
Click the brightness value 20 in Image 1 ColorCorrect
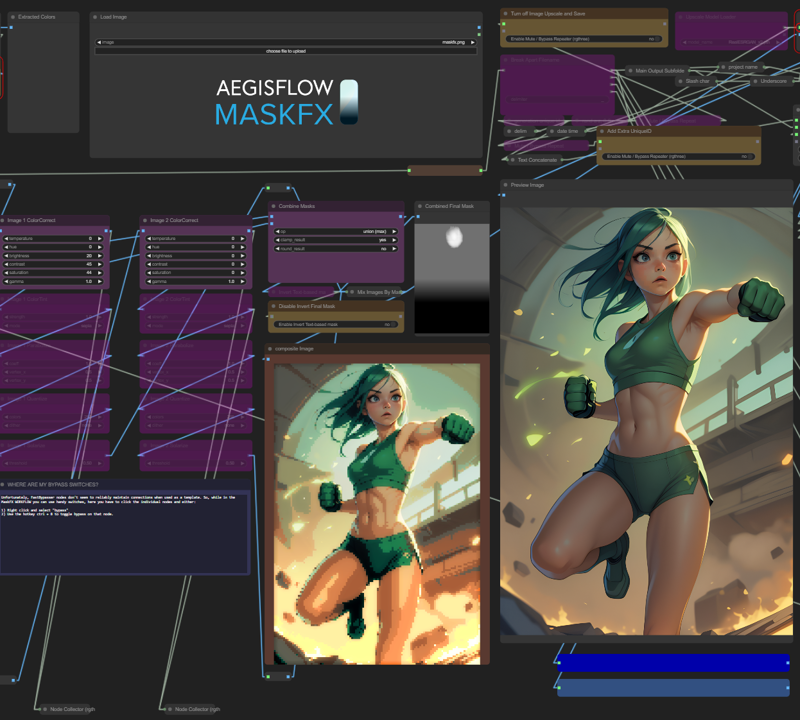[89, 256]
